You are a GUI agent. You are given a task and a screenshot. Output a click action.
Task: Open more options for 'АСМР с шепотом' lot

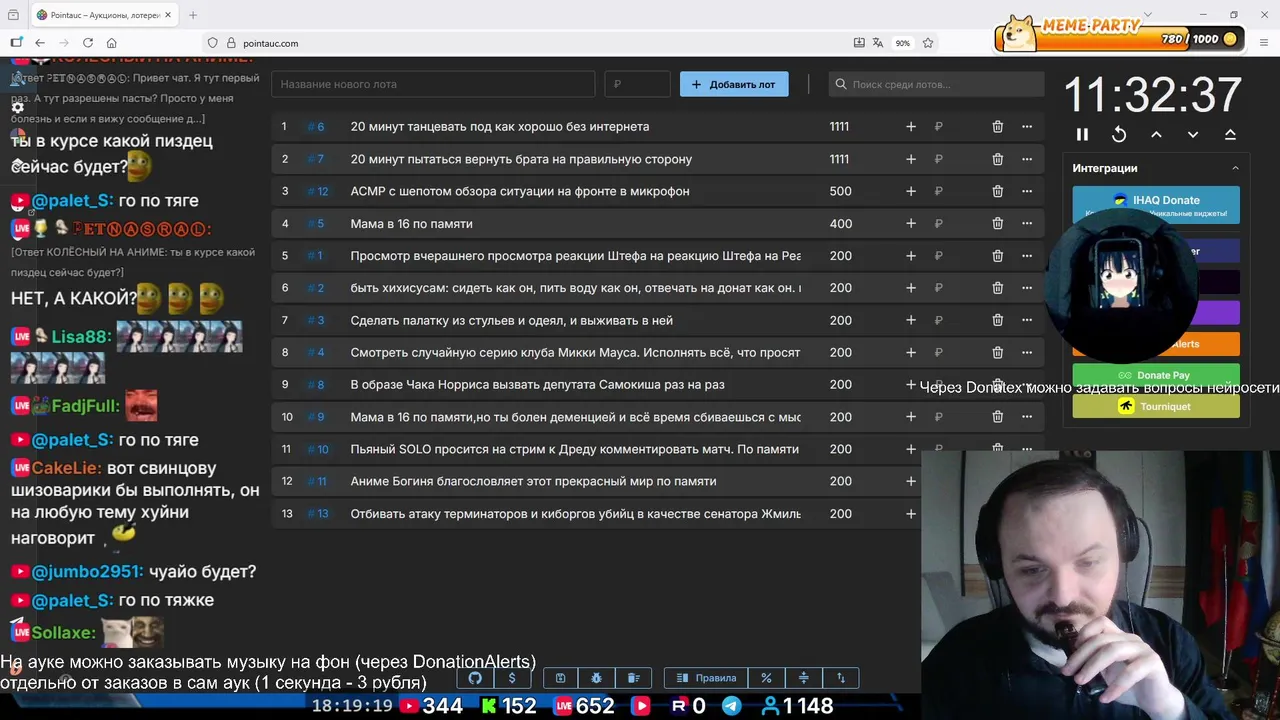[1026, 191]
